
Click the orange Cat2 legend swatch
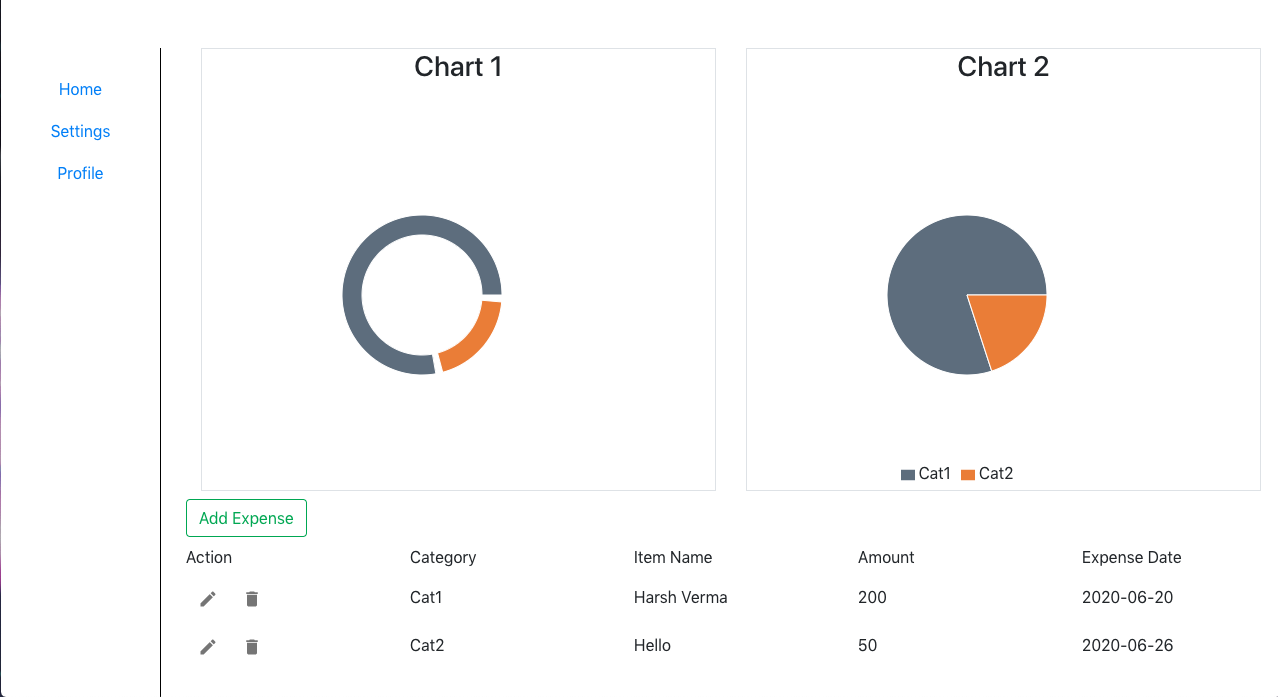[x=968, y=475]
